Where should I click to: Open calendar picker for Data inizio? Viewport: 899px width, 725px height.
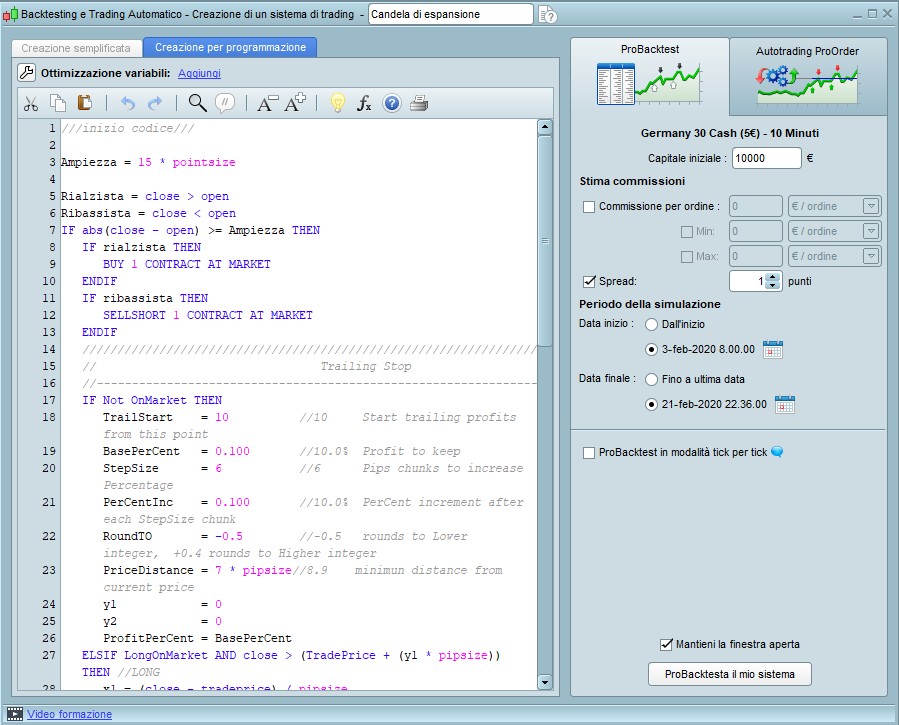773,349
